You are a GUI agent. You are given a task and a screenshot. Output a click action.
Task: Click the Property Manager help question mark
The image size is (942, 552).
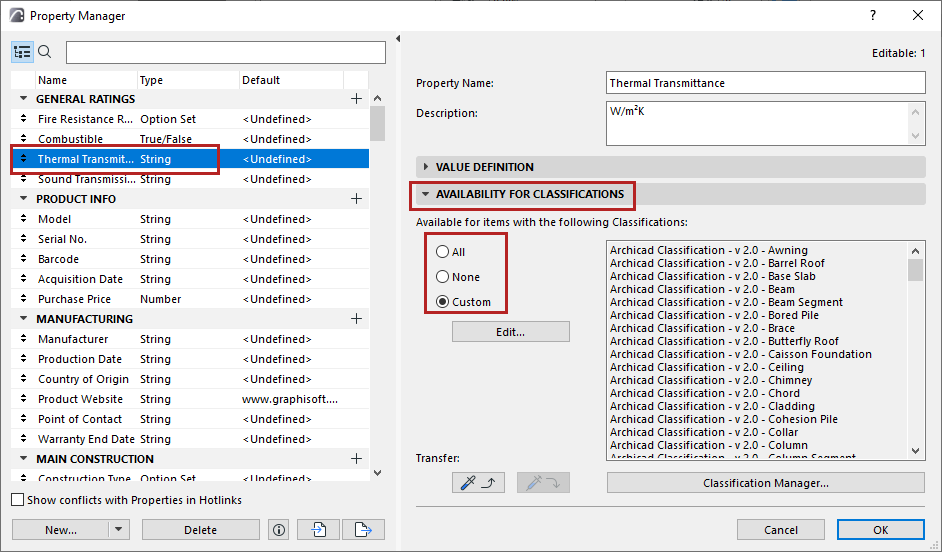[873, 16]
